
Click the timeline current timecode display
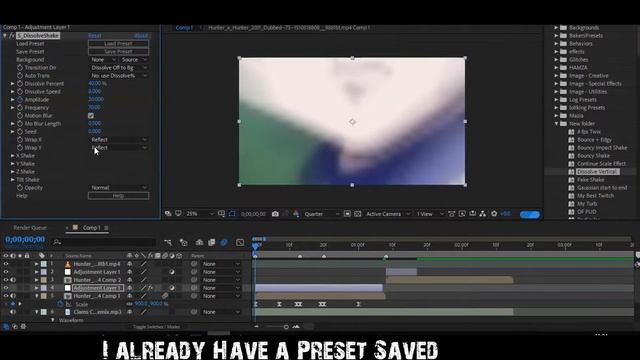coord(25,240)
